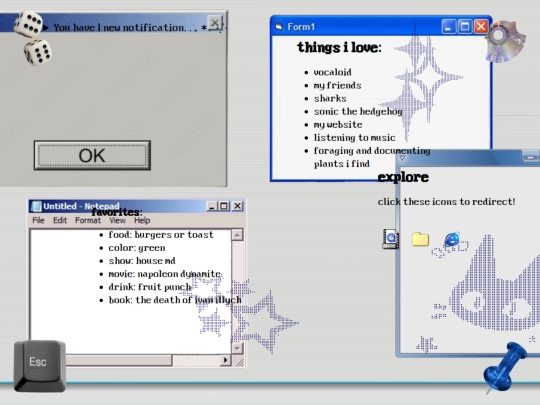Click 'You have 1 new notification' title text
This screenshot has height=405, width=540.
pyautogui.click(x=120, y=28)
